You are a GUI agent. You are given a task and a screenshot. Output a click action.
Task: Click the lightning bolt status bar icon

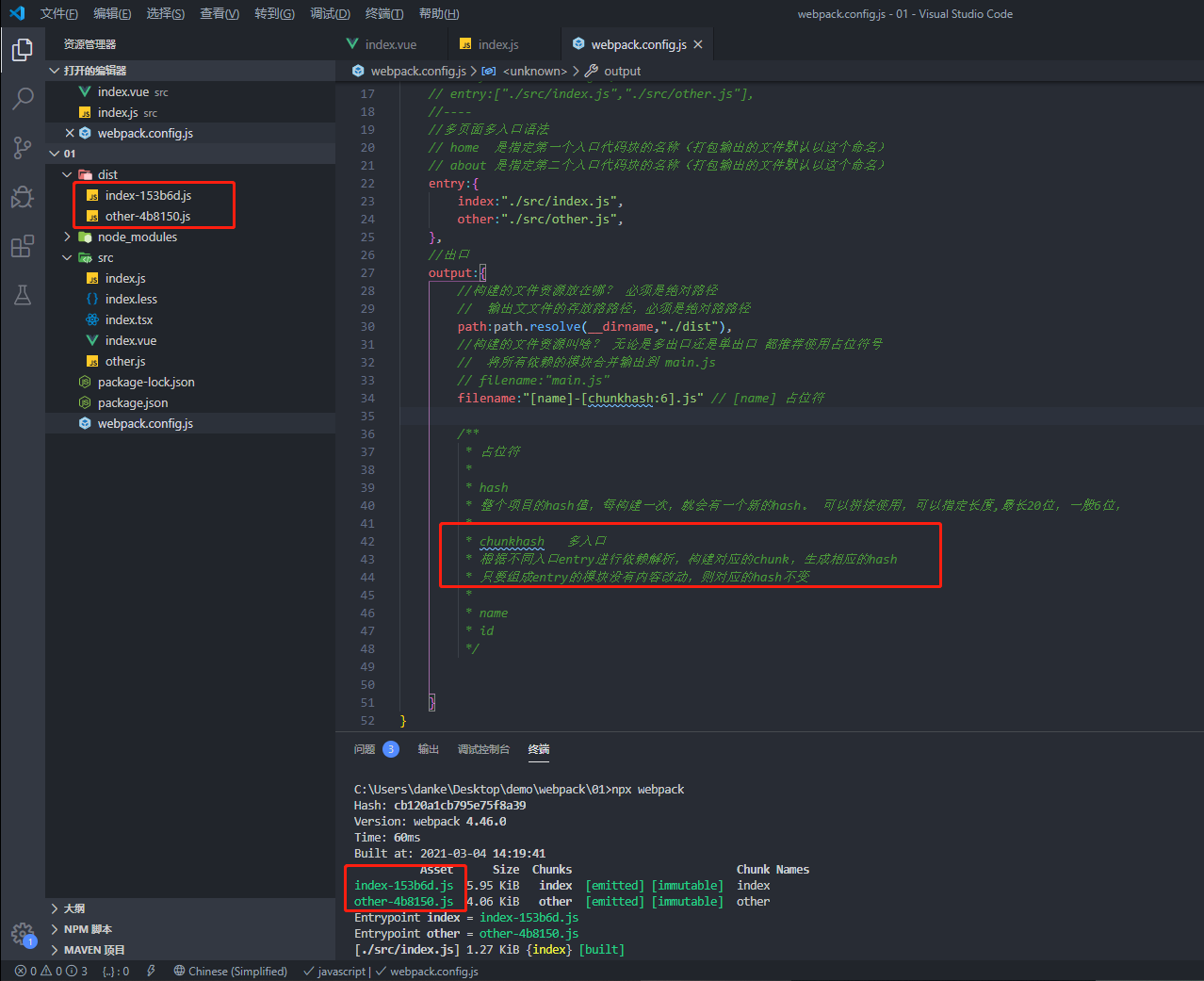151,971
